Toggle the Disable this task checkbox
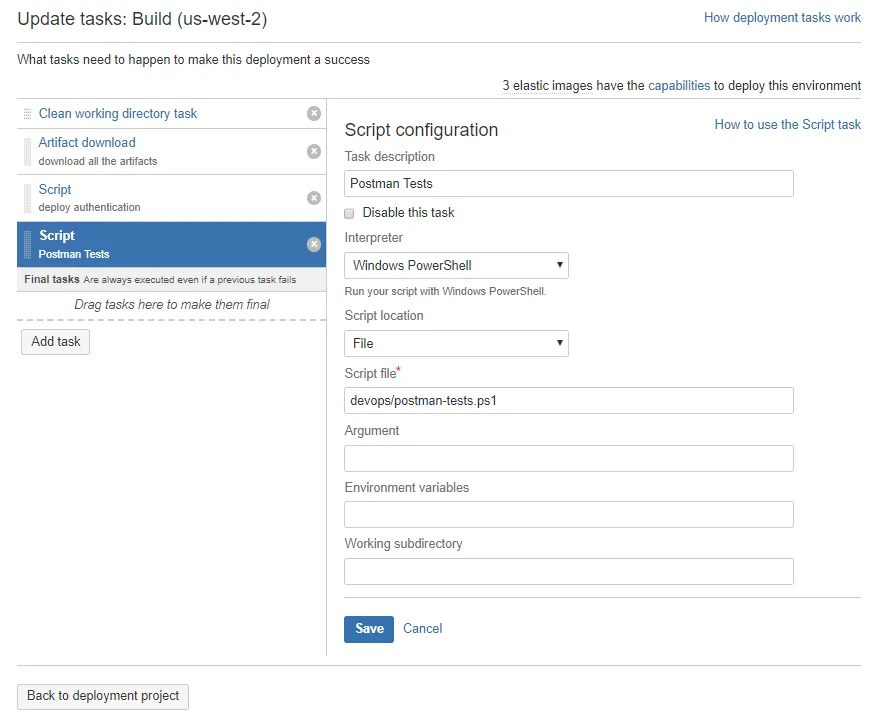The width and height of the screenshot is (878, 716). 349,213
